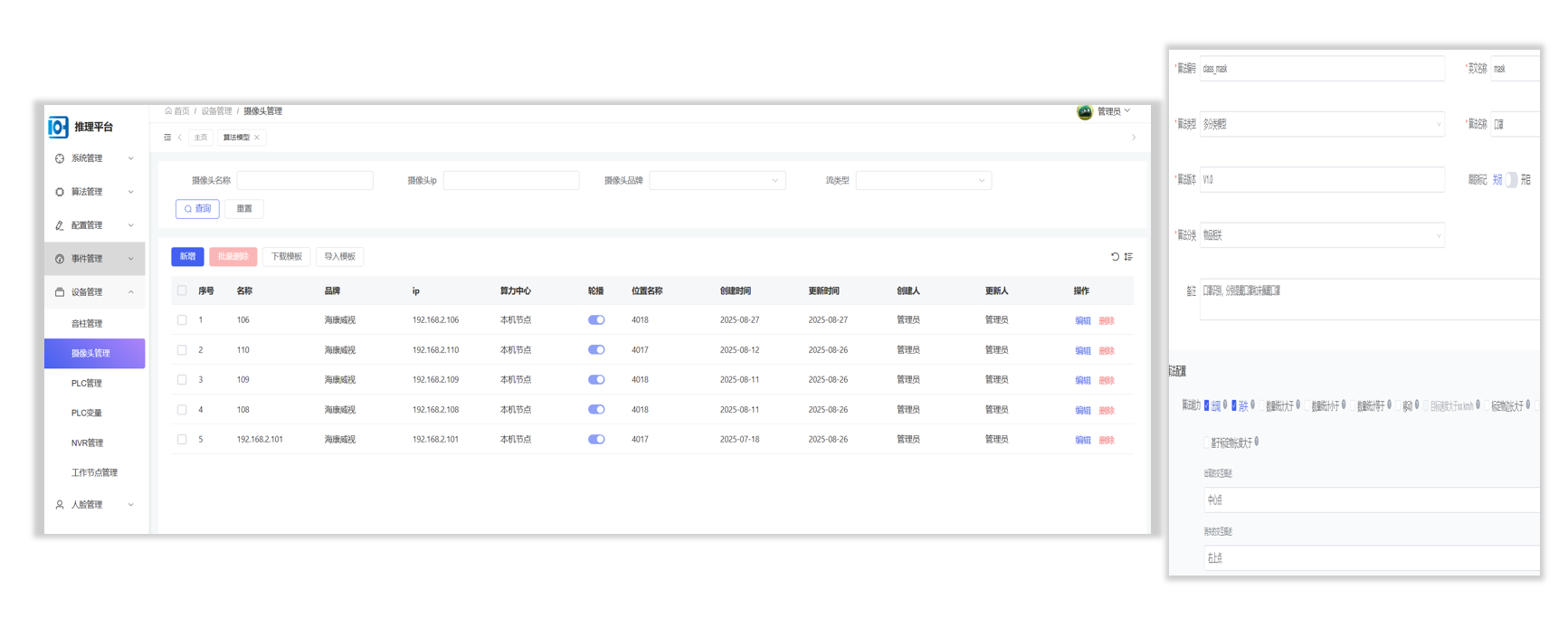Click the sidebar collapse icon beside 主页 tab
Screen dimensions: 1568x628
(x=167, y=138)
